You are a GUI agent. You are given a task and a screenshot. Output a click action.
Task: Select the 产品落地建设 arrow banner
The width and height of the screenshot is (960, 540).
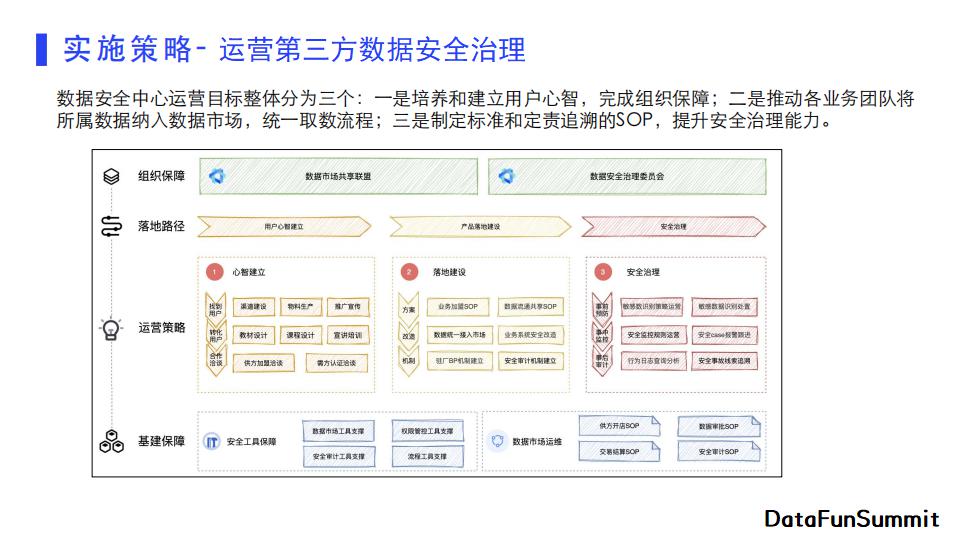[x=480, y=227]
